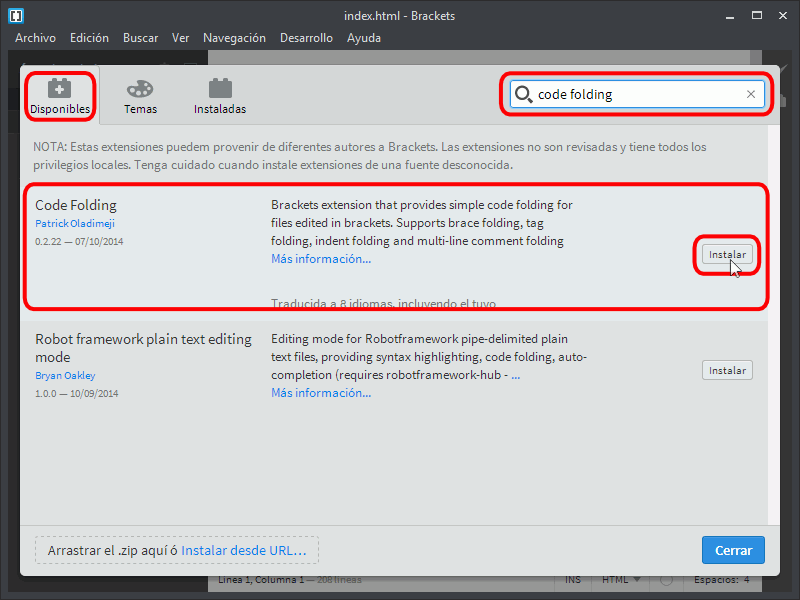Install the Code Folding extension
The height and width of the screenshot is (600, 800).
727,255
